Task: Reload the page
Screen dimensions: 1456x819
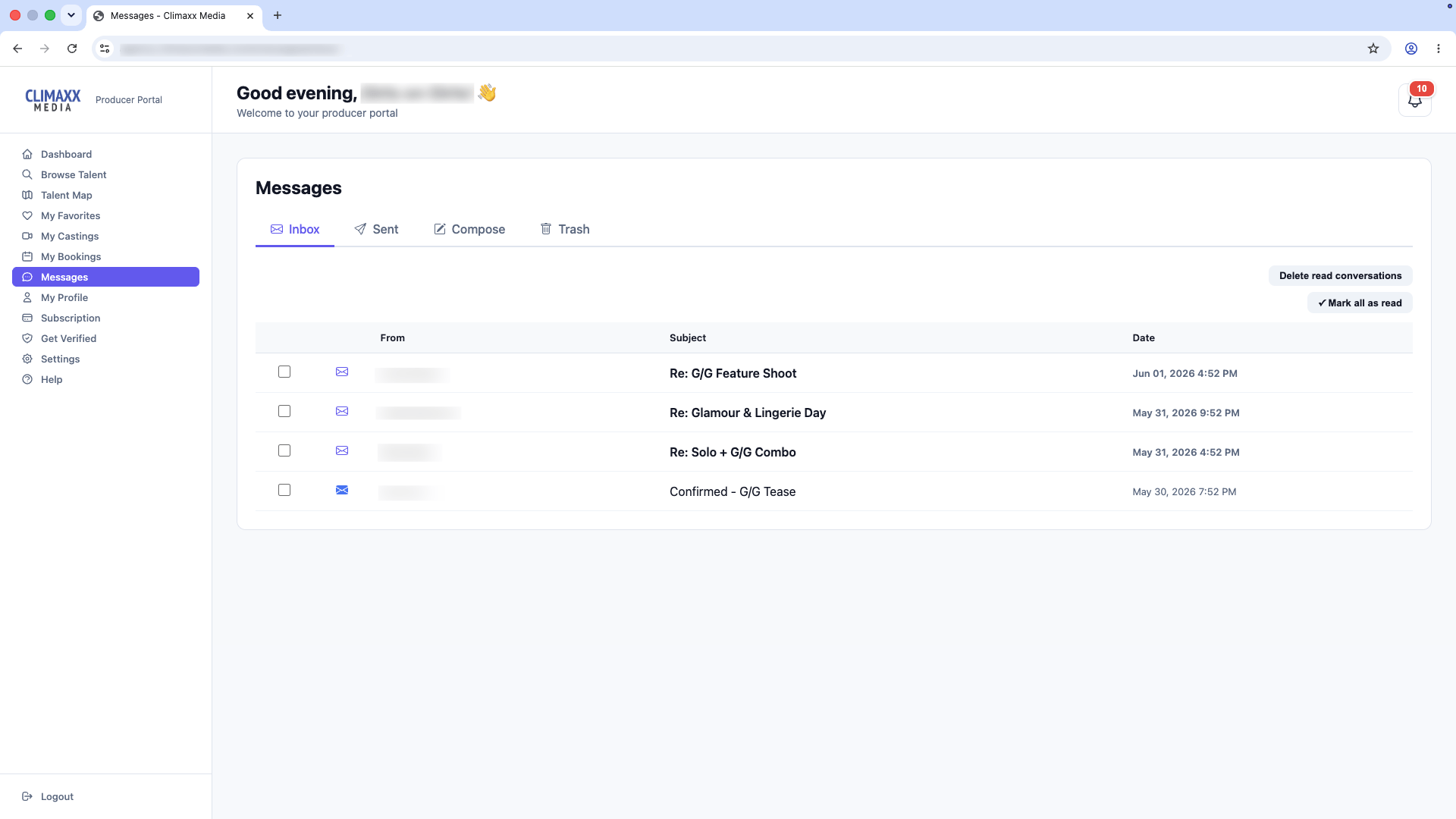Action: point(72,49)
